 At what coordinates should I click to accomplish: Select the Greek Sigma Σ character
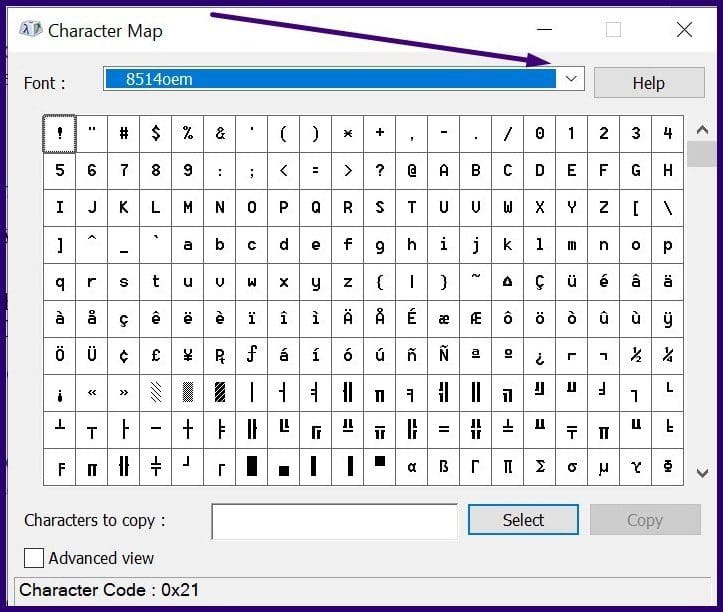pos(540,467)
